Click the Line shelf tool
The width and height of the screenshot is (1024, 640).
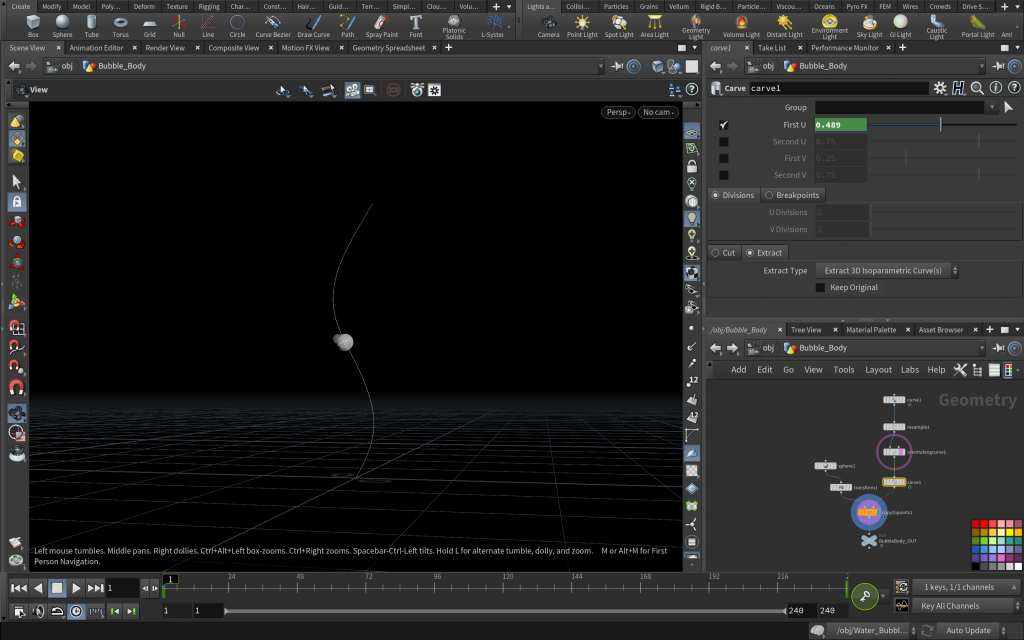click(208, 26)
